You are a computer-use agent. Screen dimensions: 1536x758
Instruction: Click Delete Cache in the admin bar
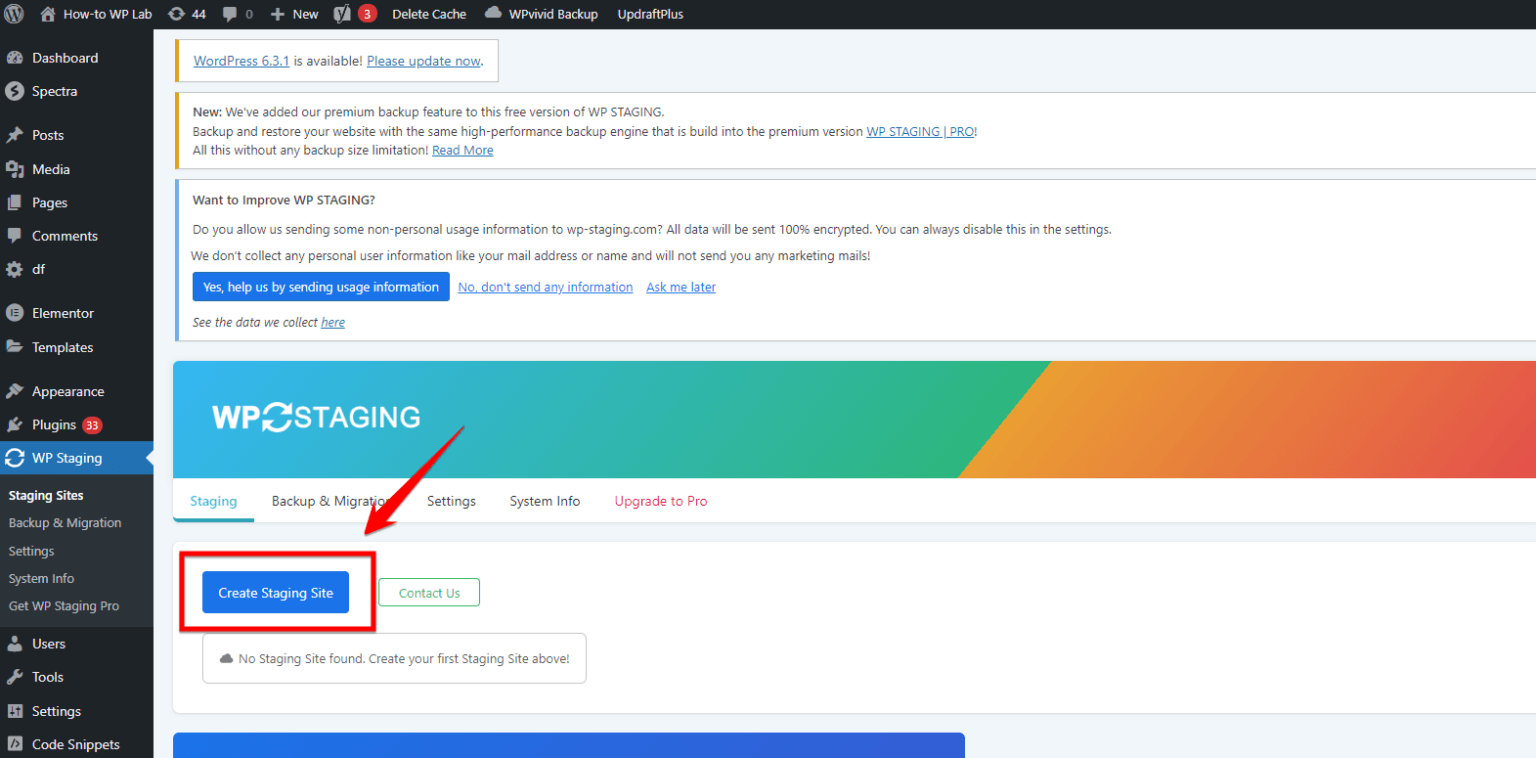click(x=429, y=14)
